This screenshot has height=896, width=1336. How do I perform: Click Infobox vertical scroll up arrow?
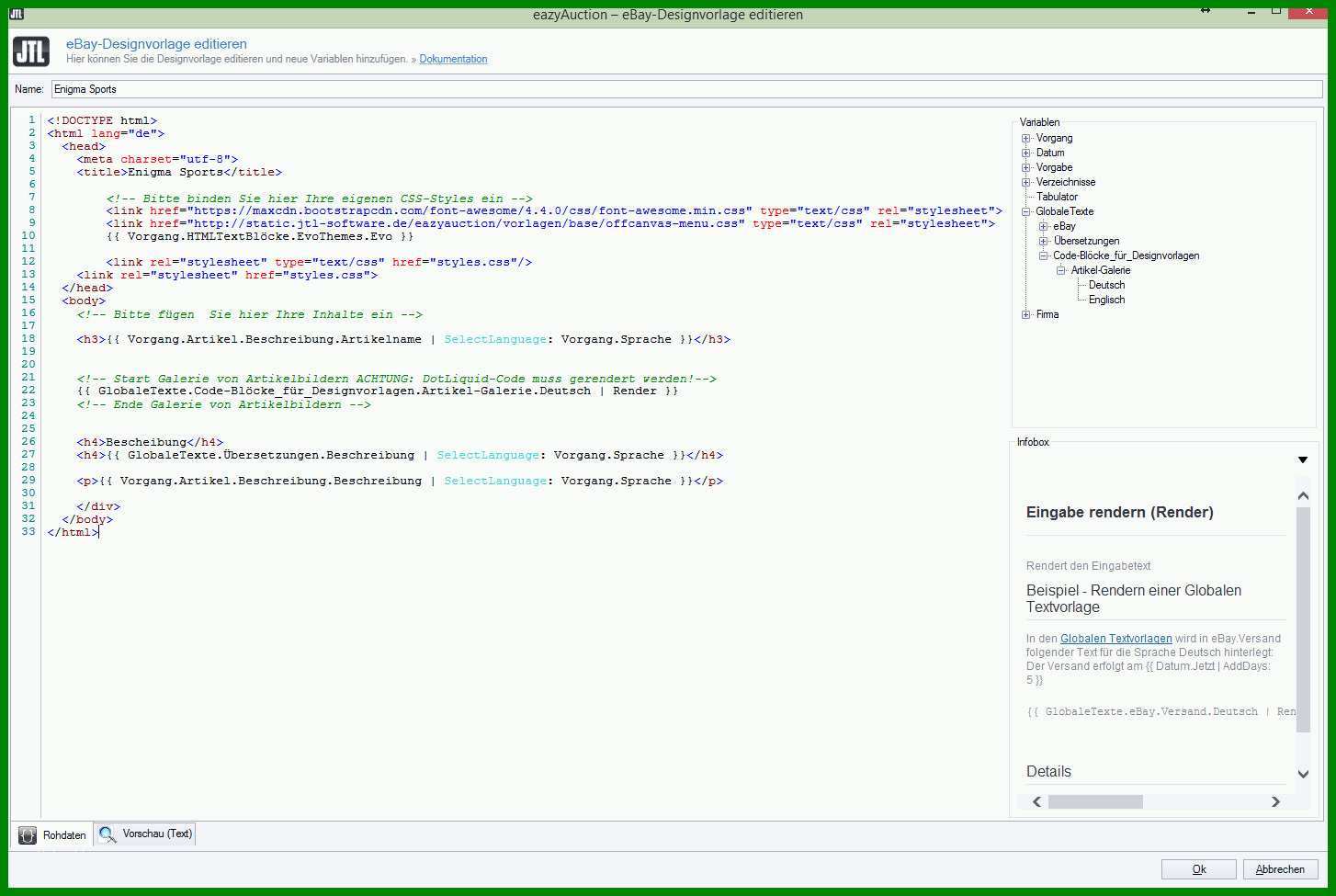pyautogui.click(x=1303, y=495)
